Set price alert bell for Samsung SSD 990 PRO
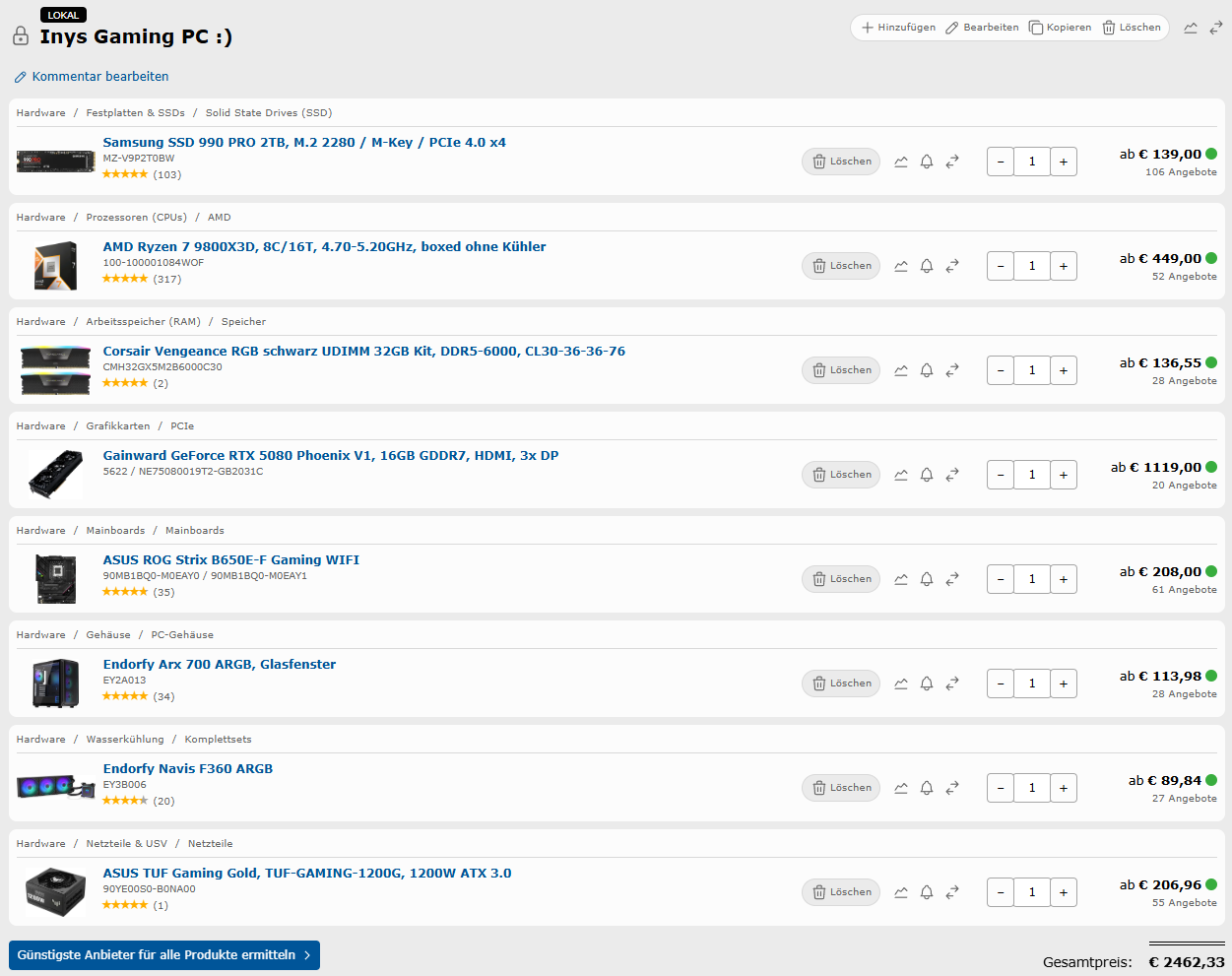 927,162
